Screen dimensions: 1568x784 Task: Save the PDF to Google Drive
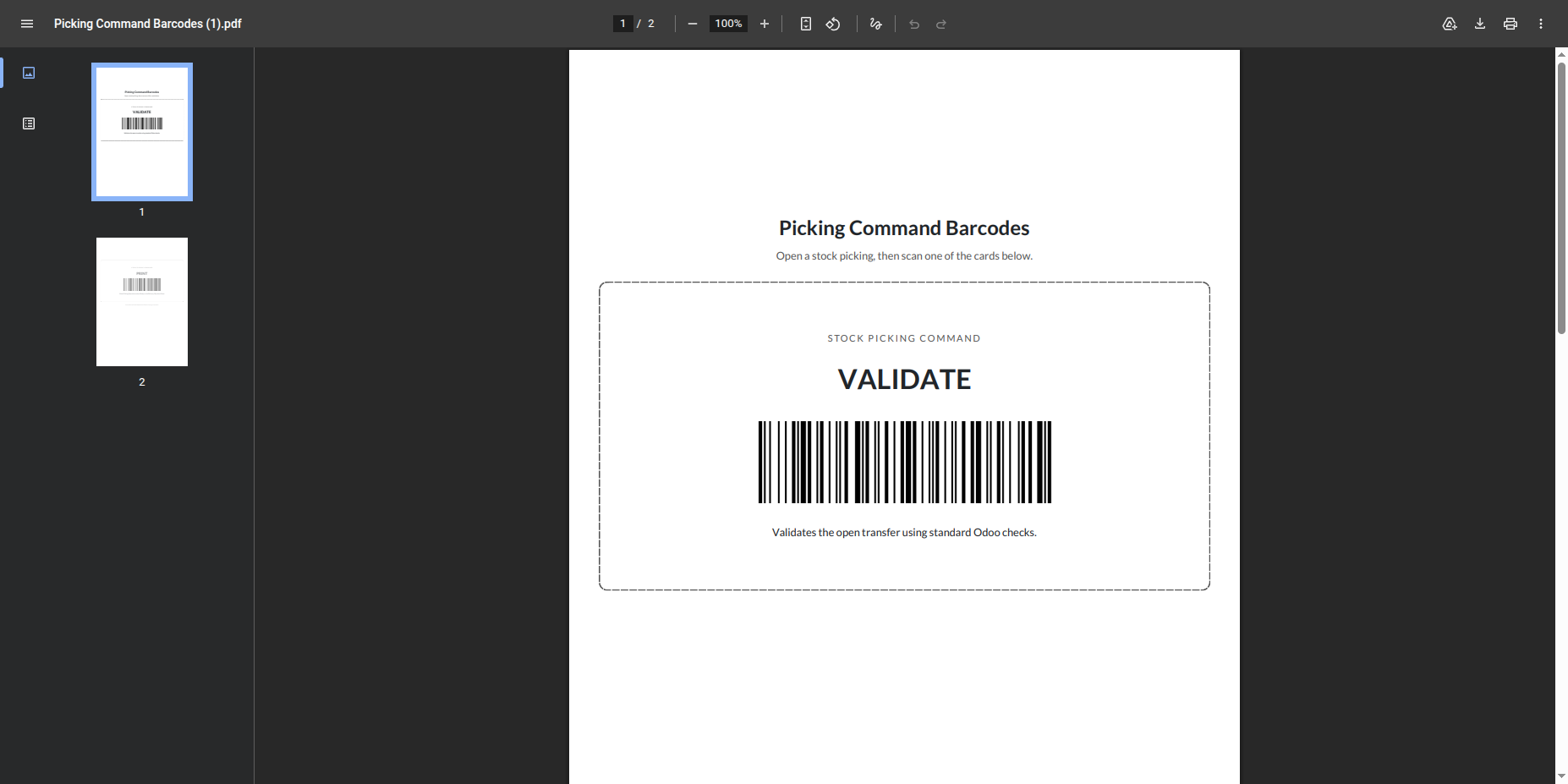[1450, 24]
